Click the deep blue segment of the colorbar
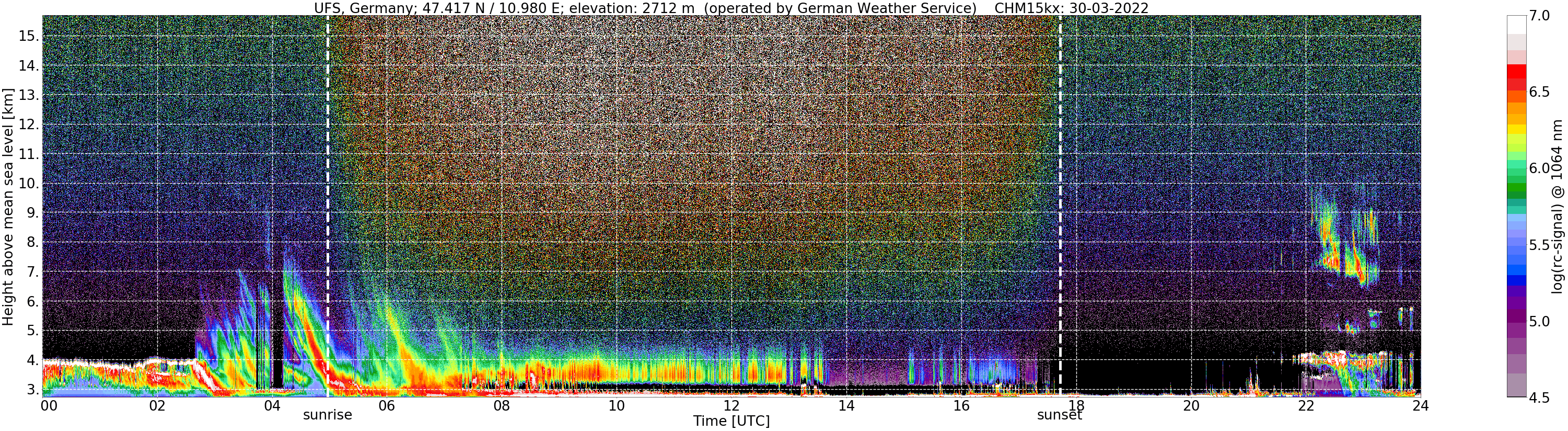The image size is (1568, 431). [1516, 280]
